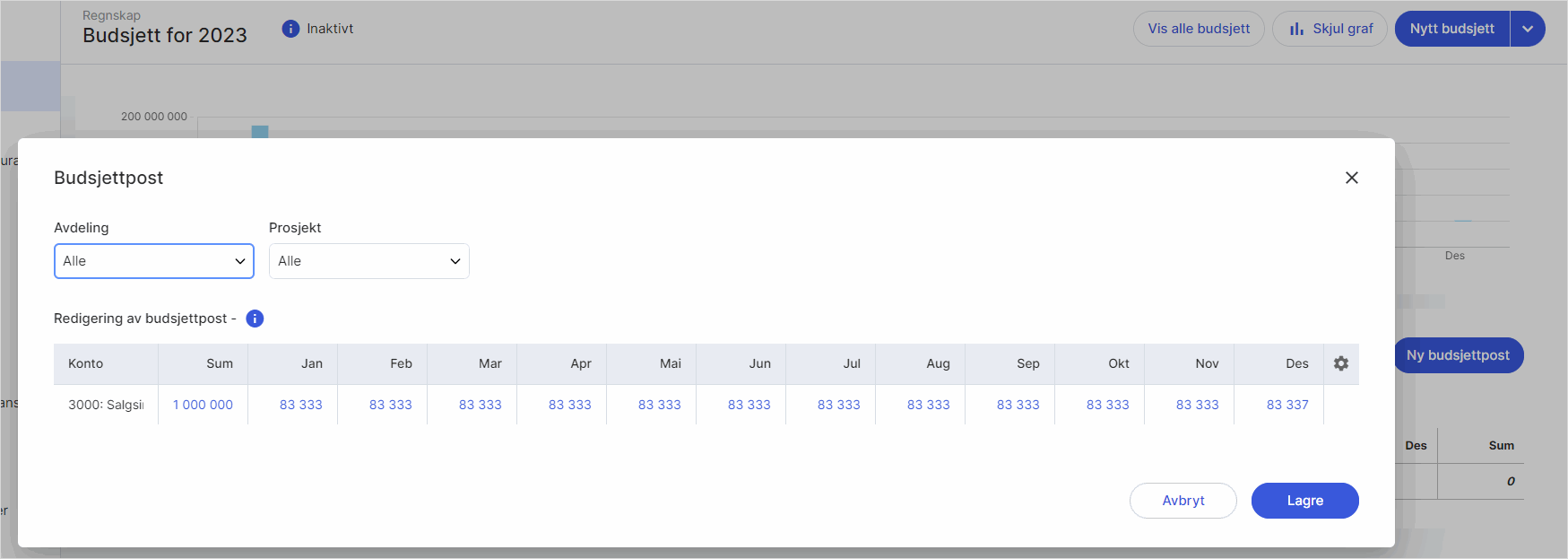The image size is (1568, 559).
Task: Expand the Nytt budsjett arrow menu
Action: [x=1527, y=29]
